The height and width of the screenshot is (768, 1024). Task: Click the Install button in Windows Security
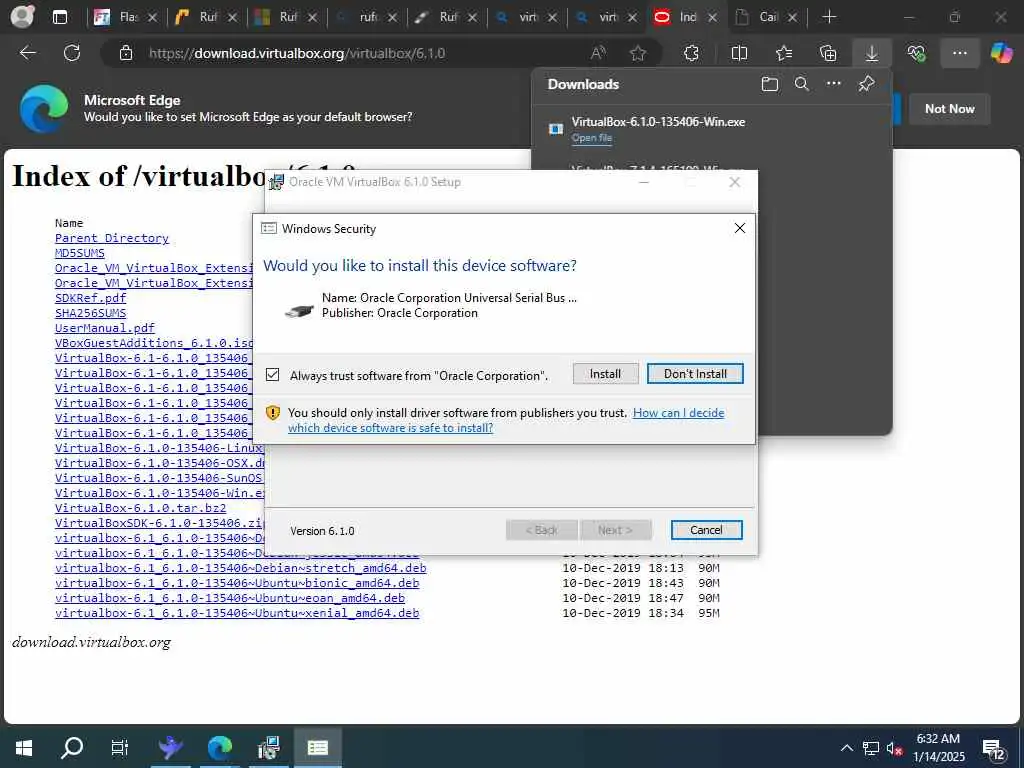605,374
